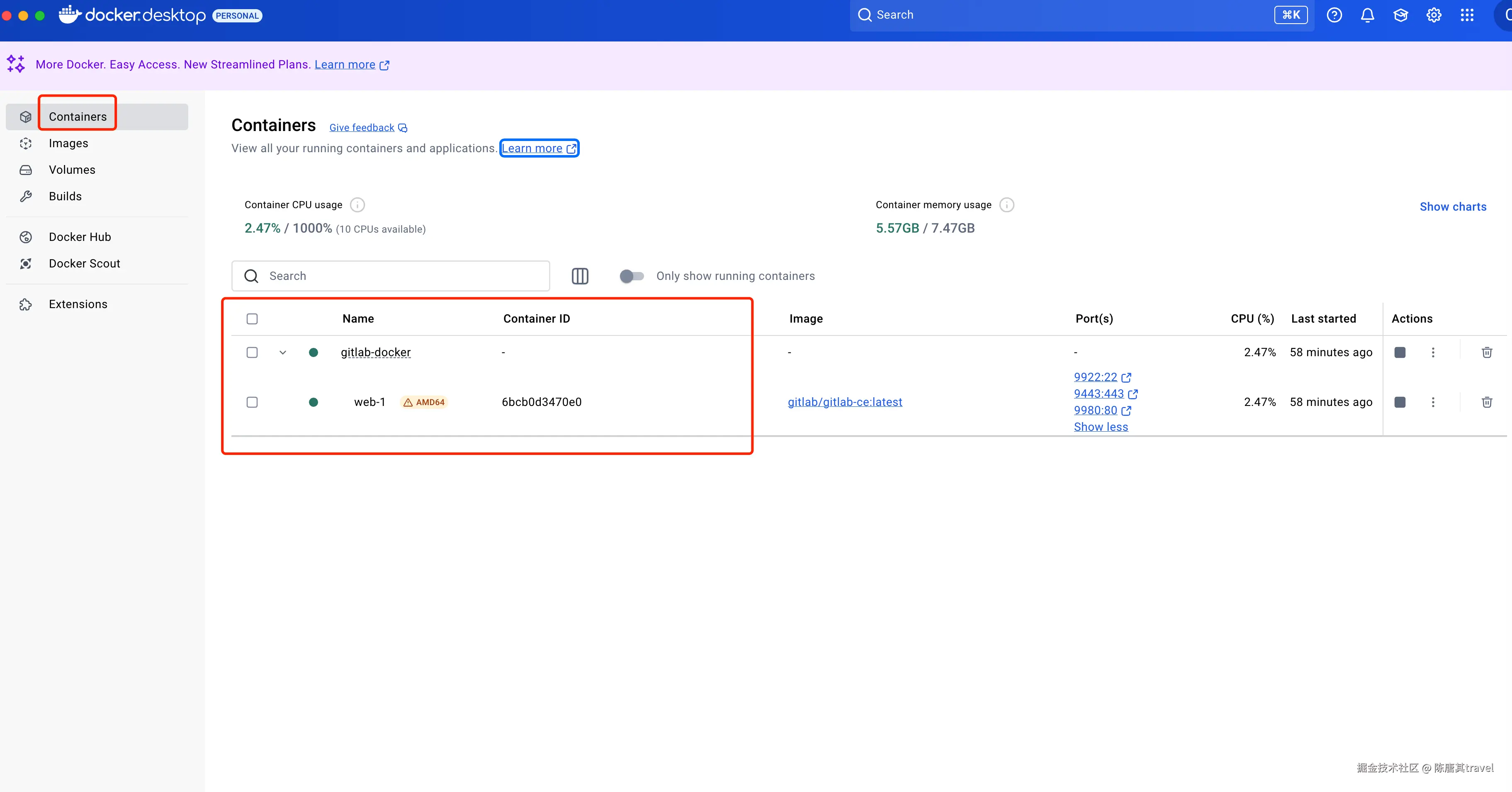This screenshot has height=792, width=1512.
Task: Click the 5.57GB / 7.47GB memory value
Action: tap(925, 228)
